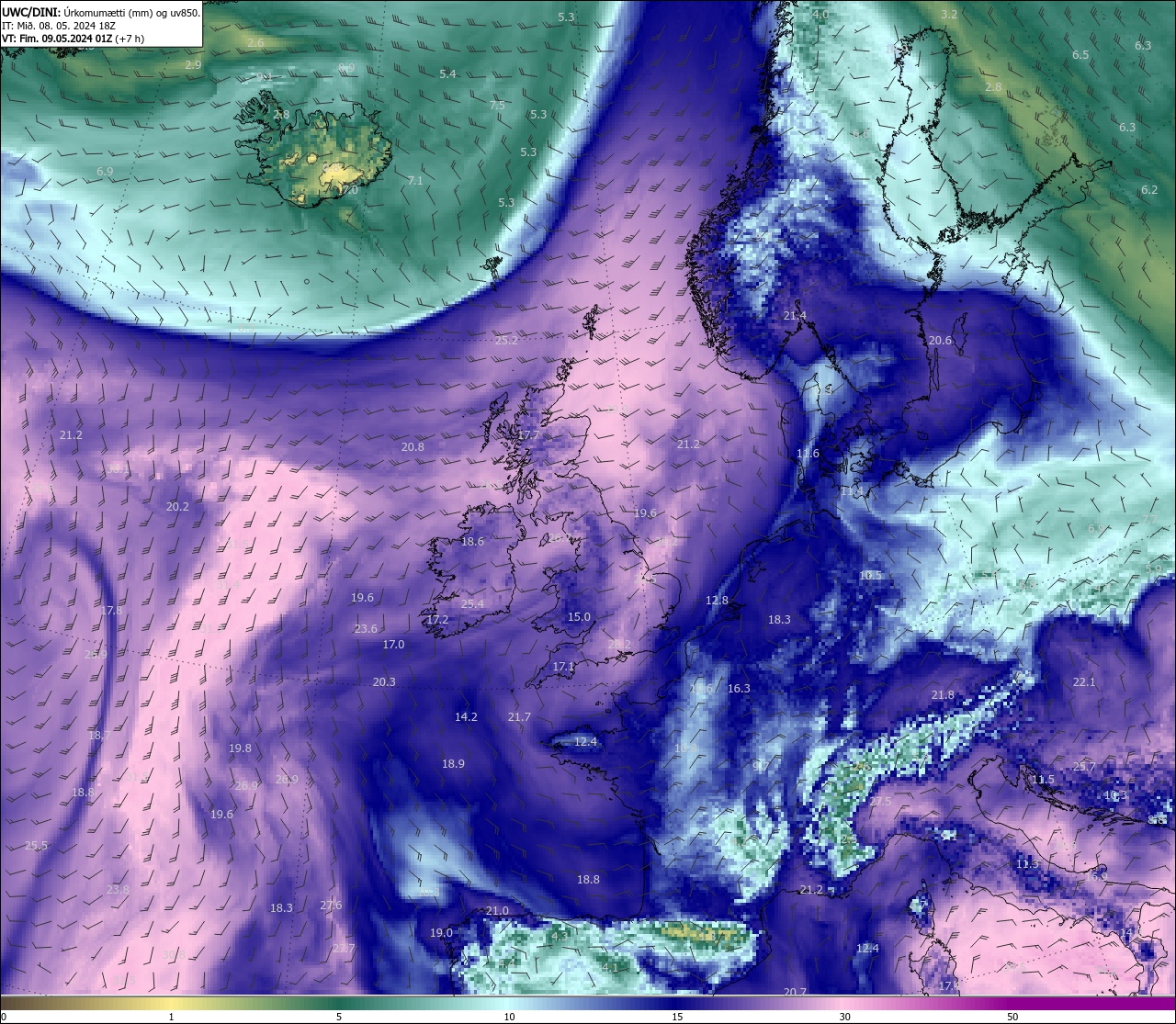
Task: Click the map value '27.5' over northern Italy
Action: (880, 802)
